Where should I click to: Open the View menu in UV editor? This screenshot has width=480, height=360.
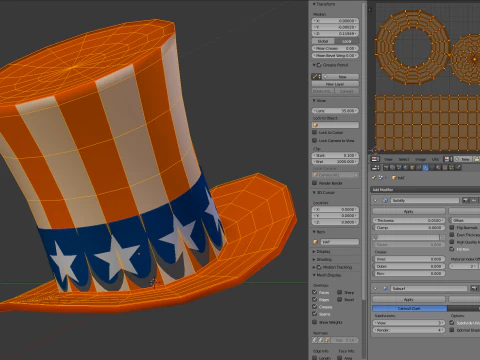click(388, 159)
